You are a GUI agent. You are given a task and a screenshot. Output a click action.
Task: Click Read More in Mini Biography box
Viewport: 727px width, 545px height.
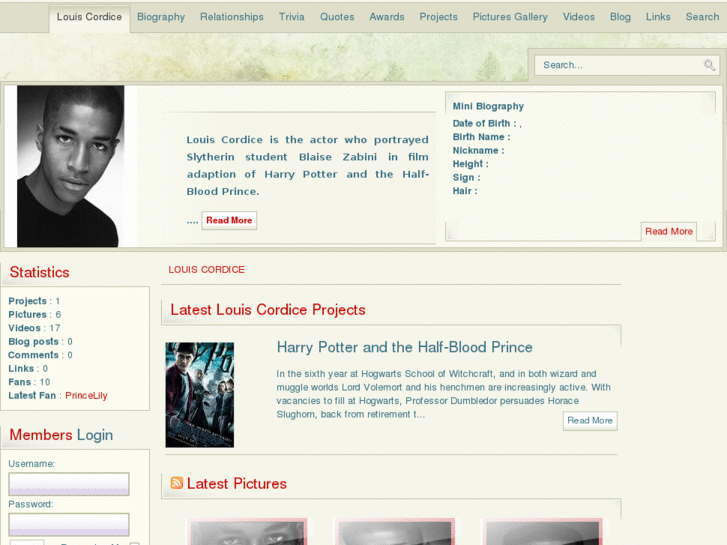pyautogui.click(x=669, y=231)
